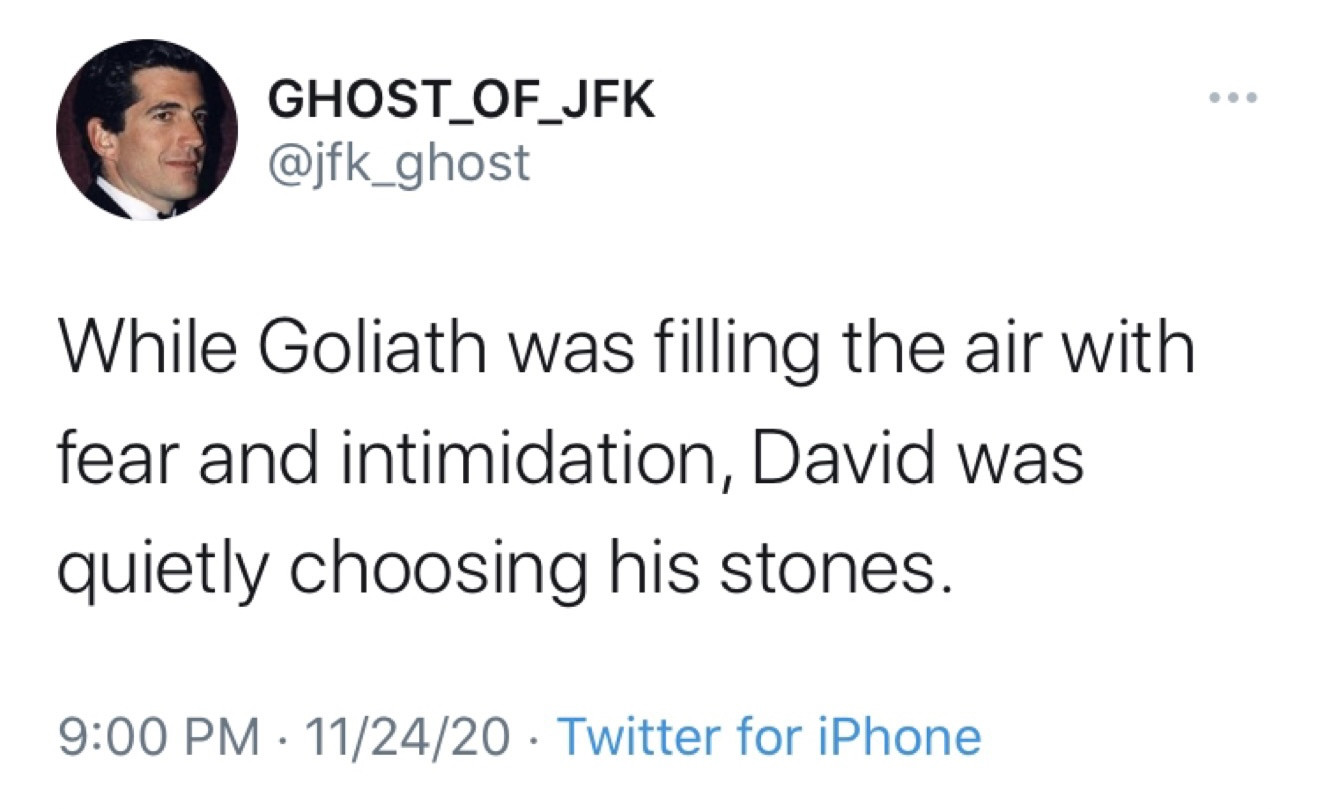
Task: Click the @jfk_ghost handle
Action: (397, 163)
